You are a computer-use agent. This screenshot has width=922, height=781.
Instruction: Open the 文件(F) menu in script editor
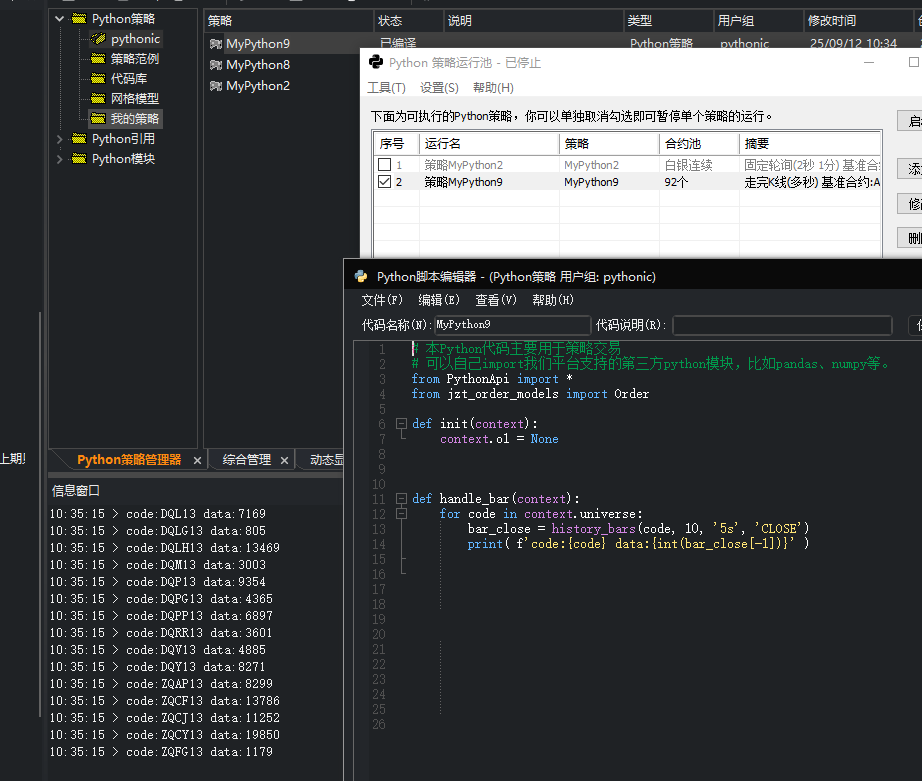coord(381,300)
